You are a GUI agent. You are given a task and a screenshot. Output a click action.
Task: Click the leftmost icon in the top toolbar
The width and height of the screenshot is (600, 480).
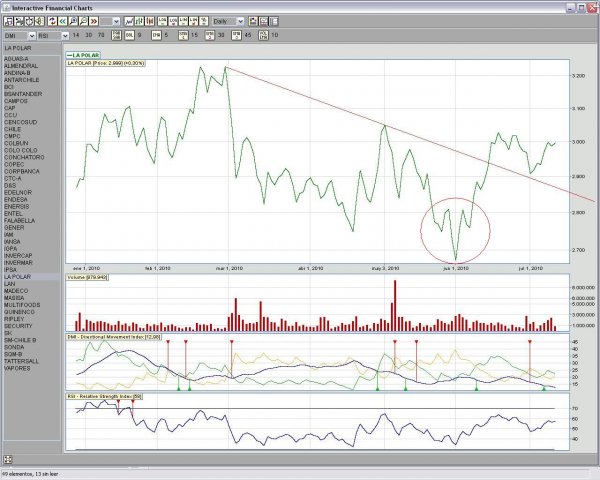8,21
